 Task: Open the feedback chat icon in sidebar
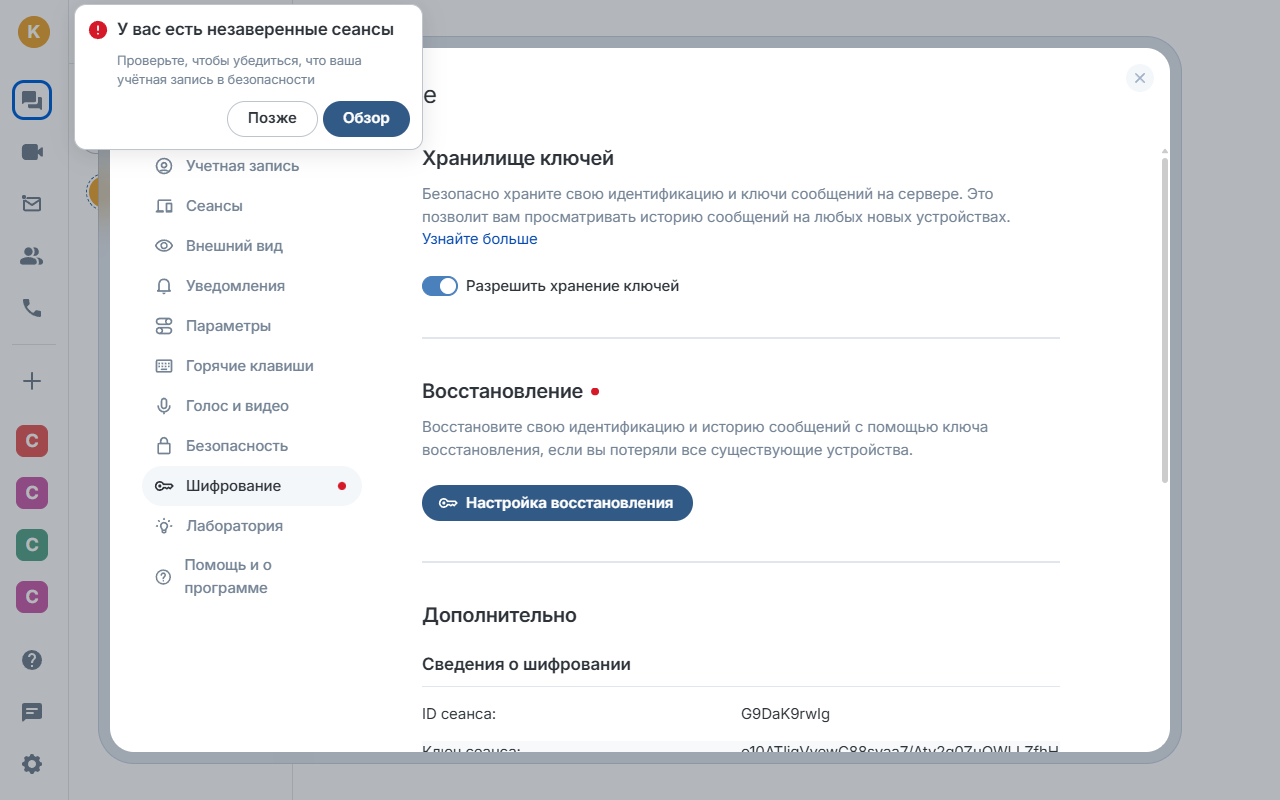[32, 712]
